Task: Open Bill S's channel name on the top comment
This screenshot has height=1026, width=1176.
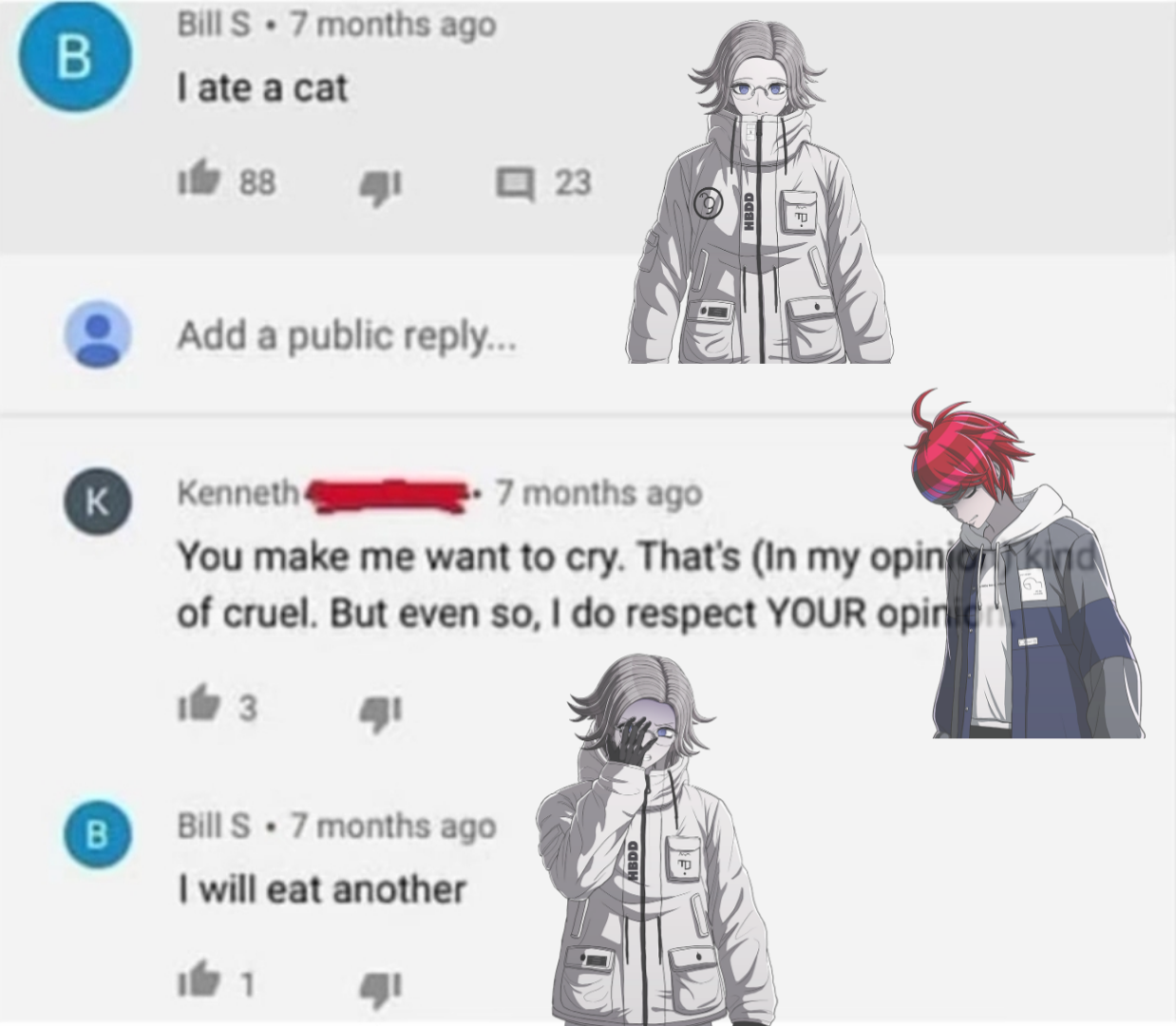Action: 214,24
